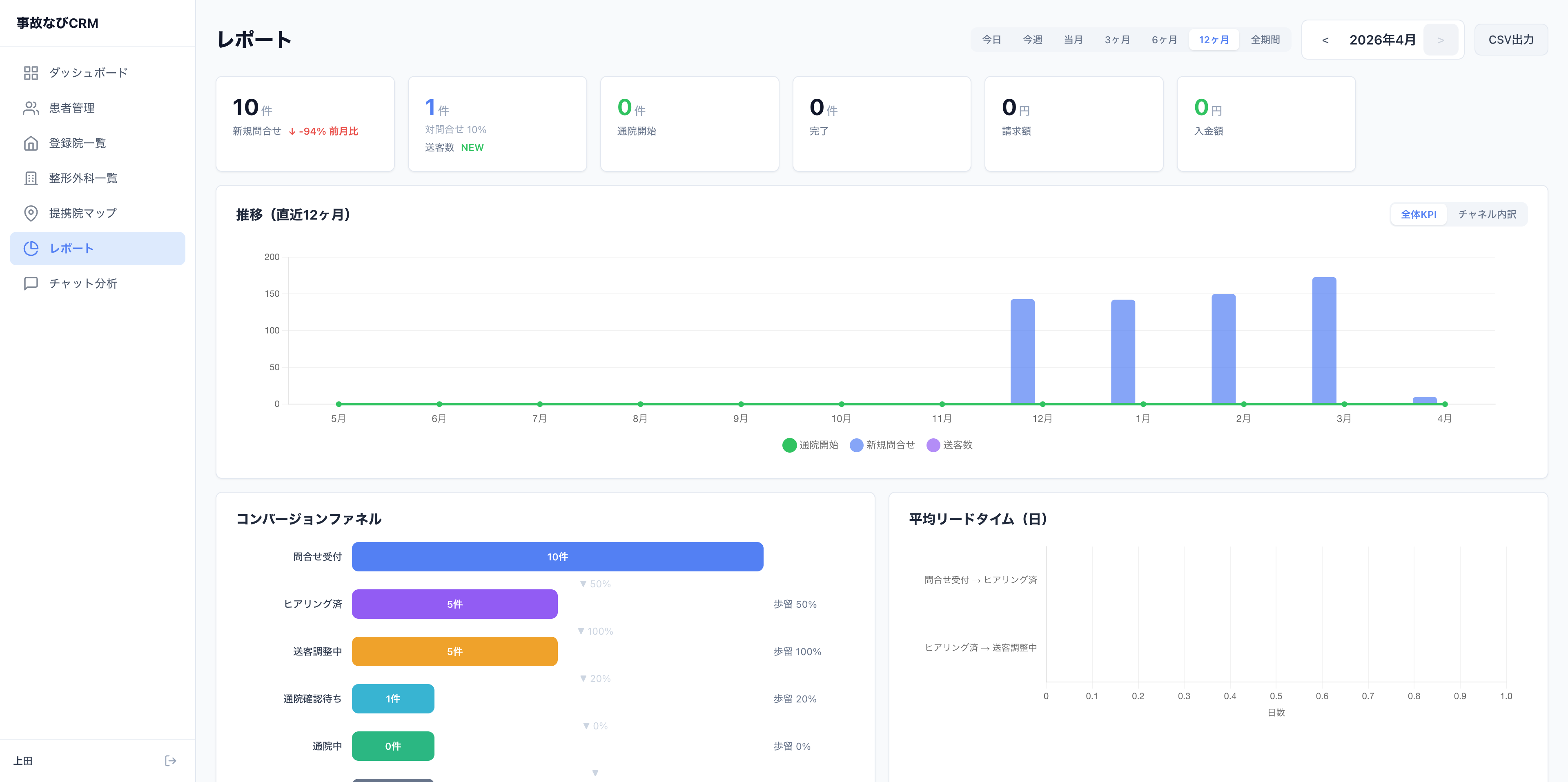The height and width of the screenshot is (782, 1568).
Task: Toggle 送客数 series in chart legend
Action: pyautogui.click(x=949, y=445)
